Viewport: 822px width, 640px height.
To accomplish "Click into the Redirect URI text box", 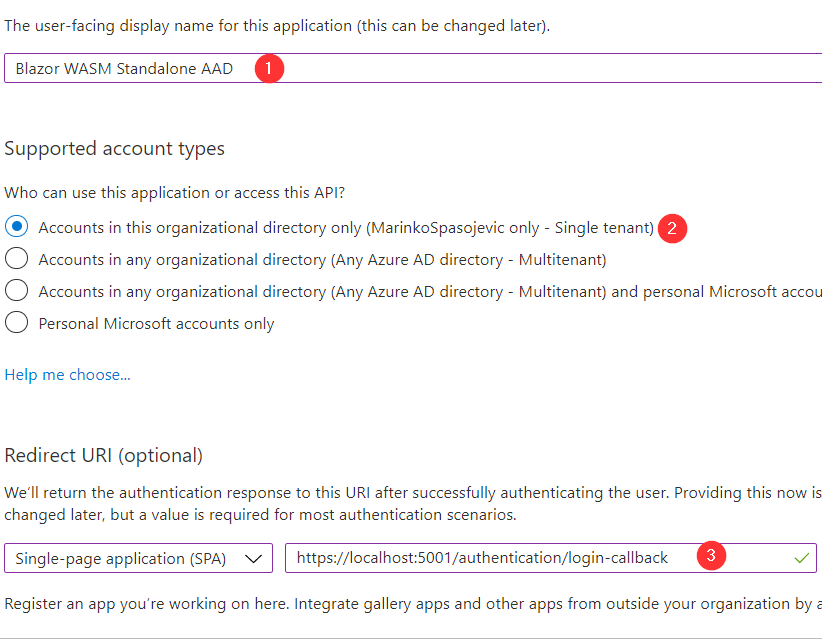I will coord(480,558).
